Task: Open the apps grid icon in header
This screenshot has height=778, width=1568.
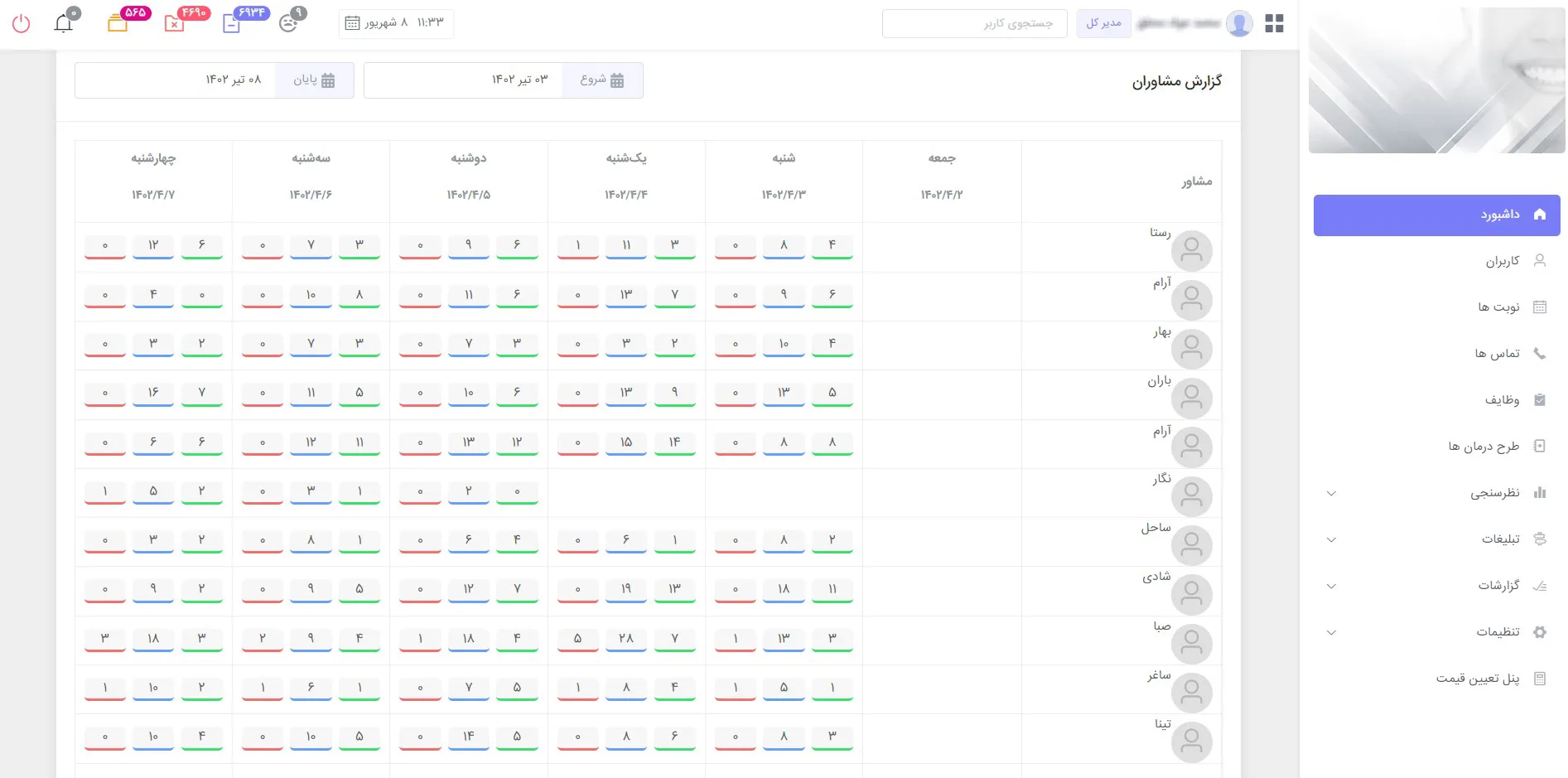Action: coord(1274,24)
